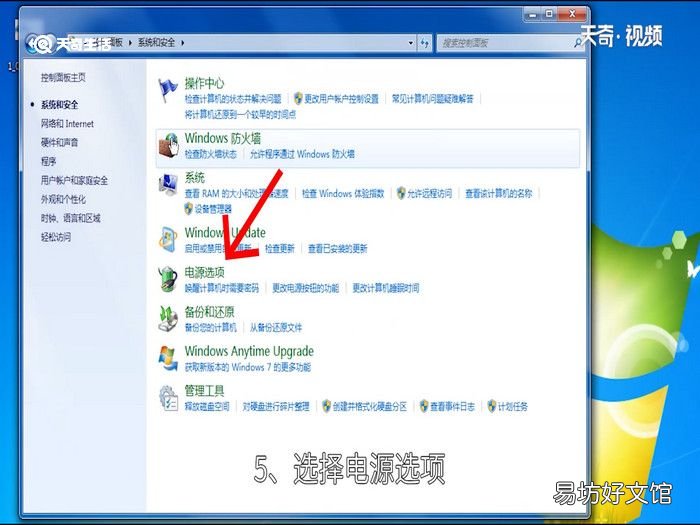Click 从备份还原文件 link
Viewport: 700px width, 525px height.
click(x=276, y=328)
